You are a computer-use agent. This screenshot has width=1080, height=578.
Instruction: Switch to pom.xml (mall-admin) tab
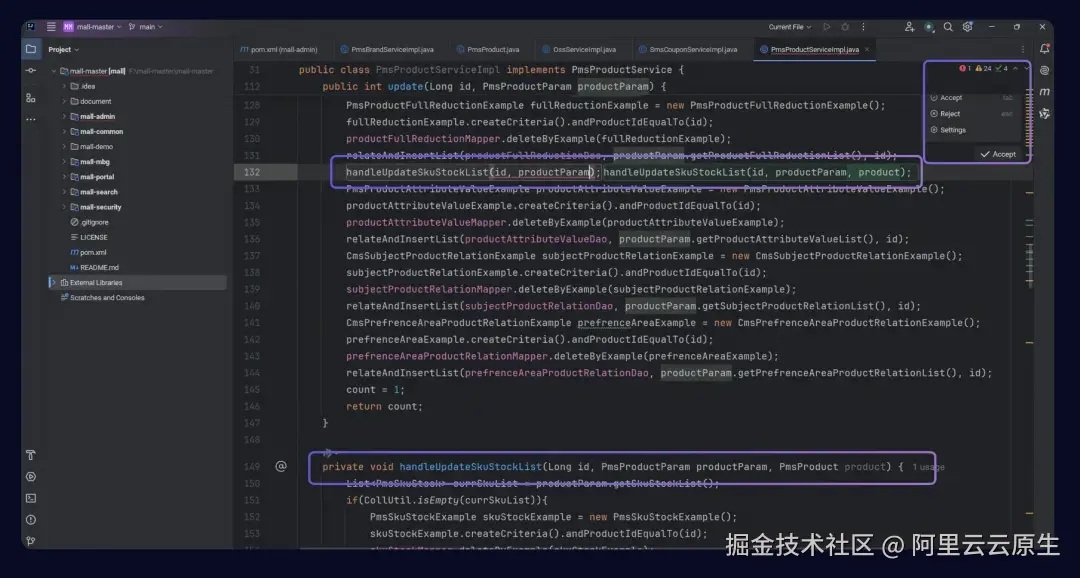[279, 50]
